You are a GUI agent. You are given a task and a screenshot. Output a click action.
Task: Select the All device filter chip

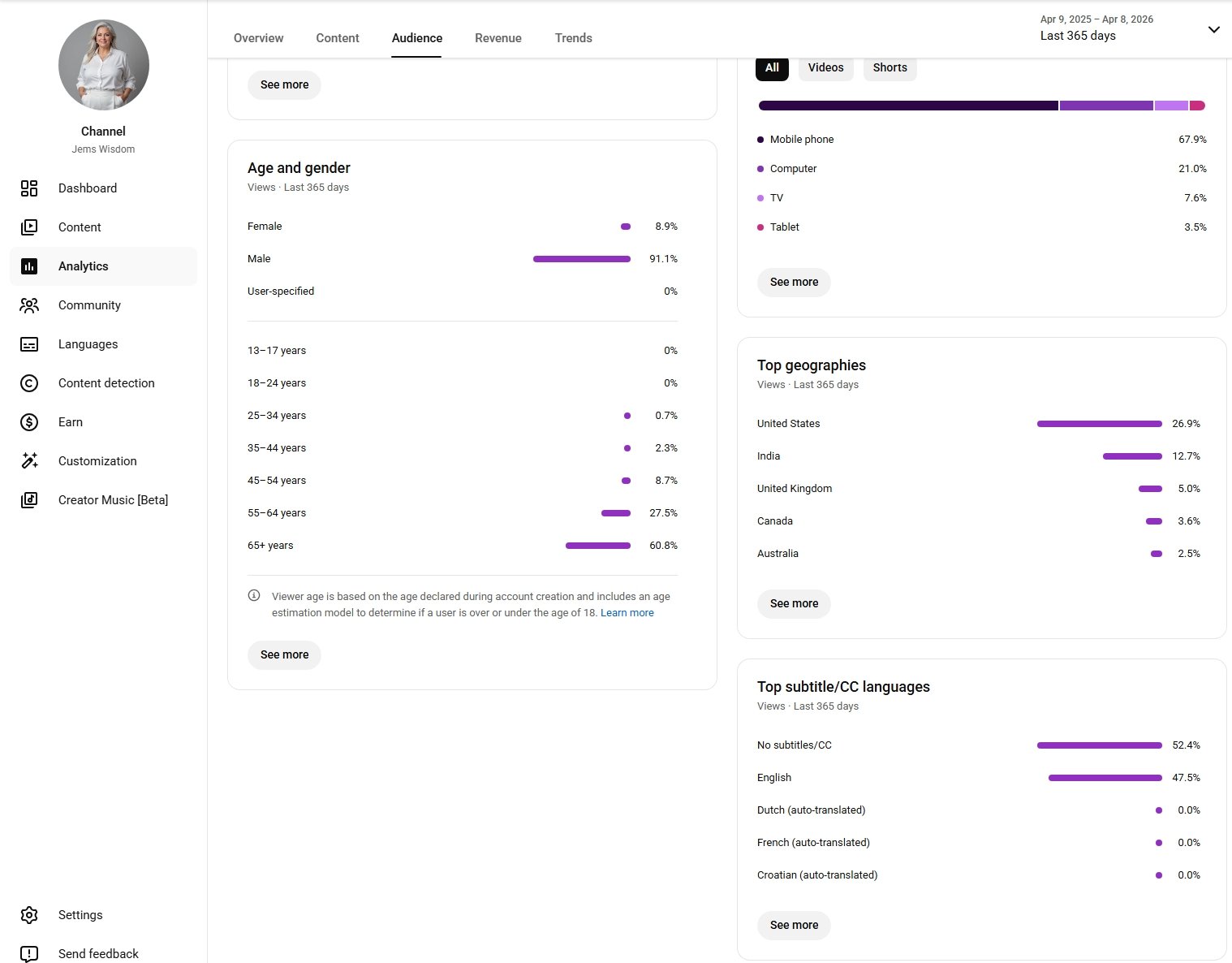point(772,68)
